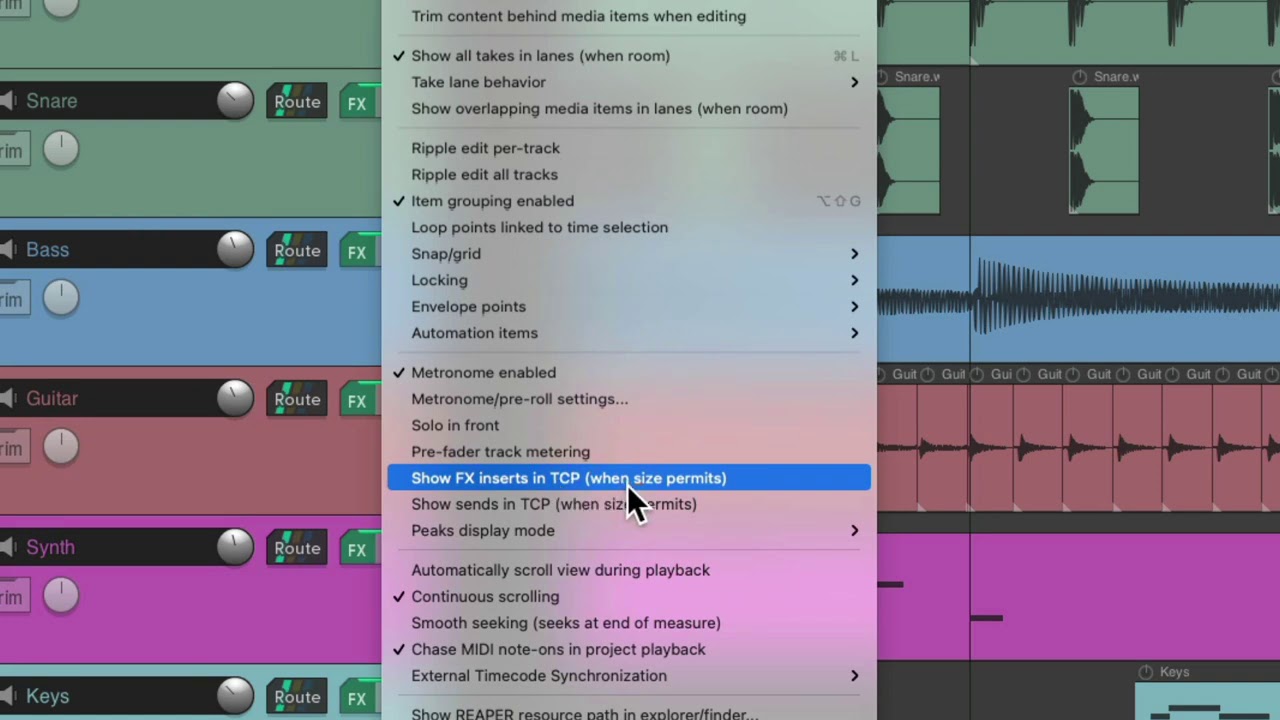
Task: Enable Show sends in TCP option
Action: 629,504
